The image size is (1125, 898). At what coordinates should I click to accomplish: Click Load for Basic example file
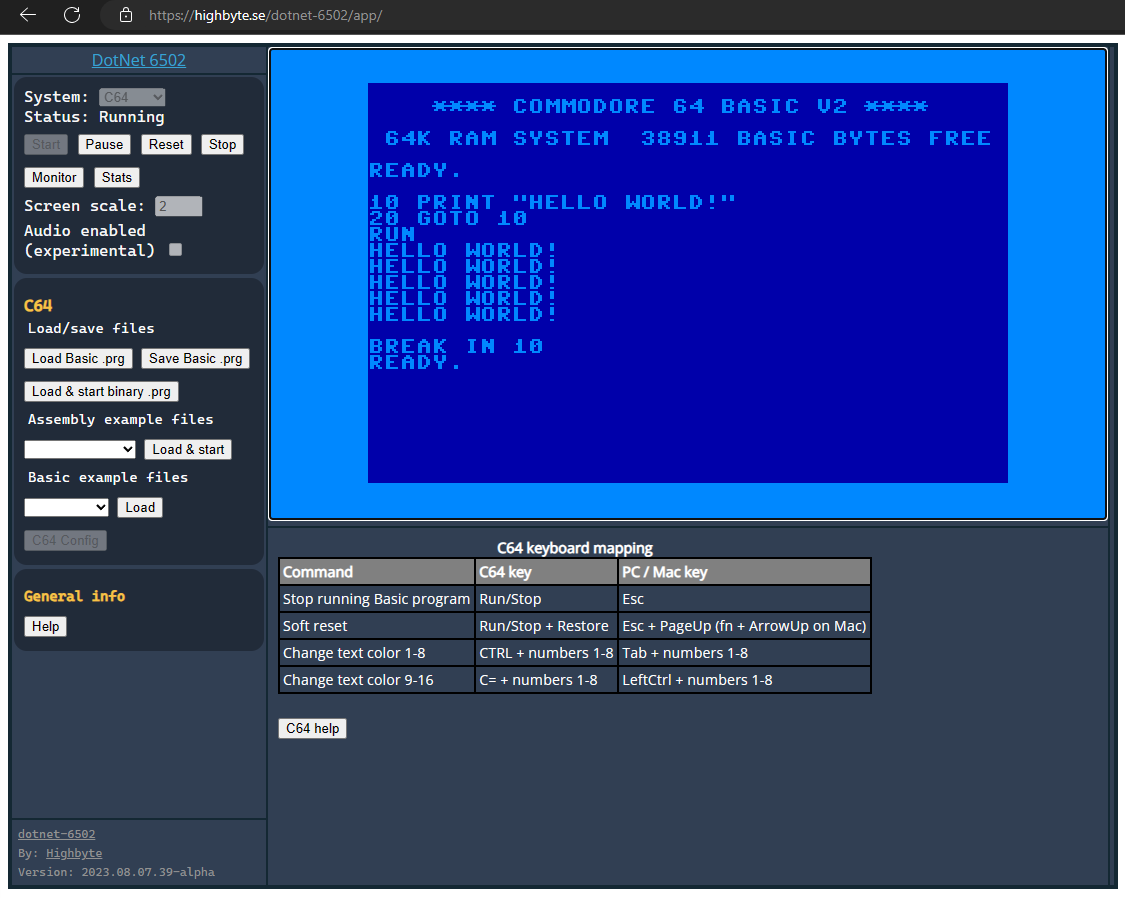coord(140,508)
